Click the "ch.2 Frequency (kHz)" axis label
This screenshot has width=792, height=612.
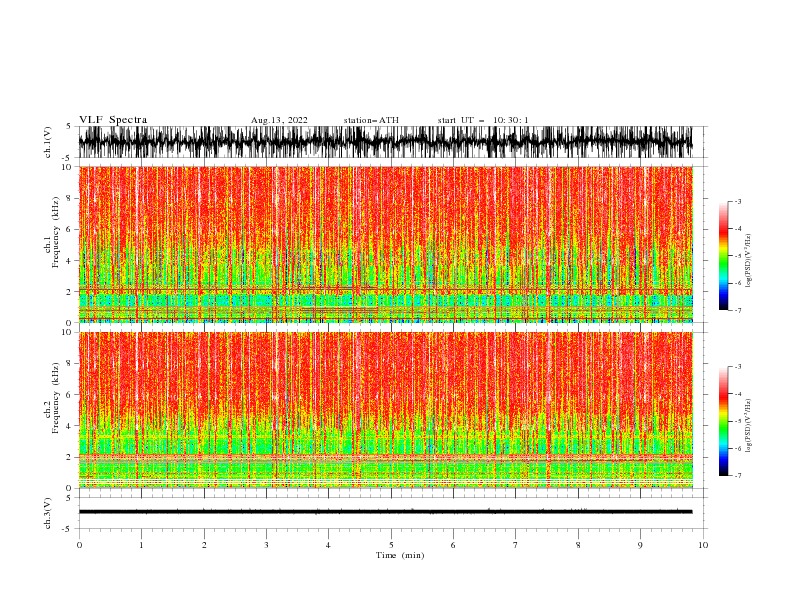click(x=52, y=397)
